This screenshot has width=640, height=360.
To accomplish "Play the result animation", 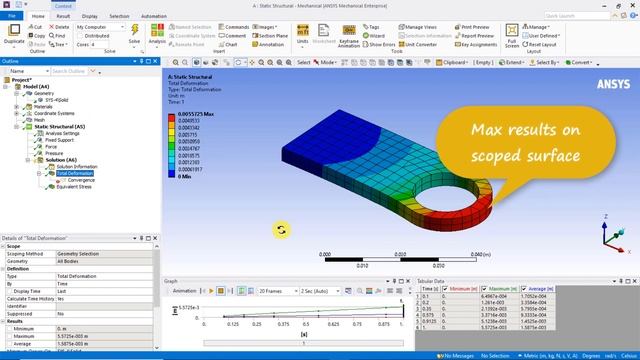I will (211, 291).
